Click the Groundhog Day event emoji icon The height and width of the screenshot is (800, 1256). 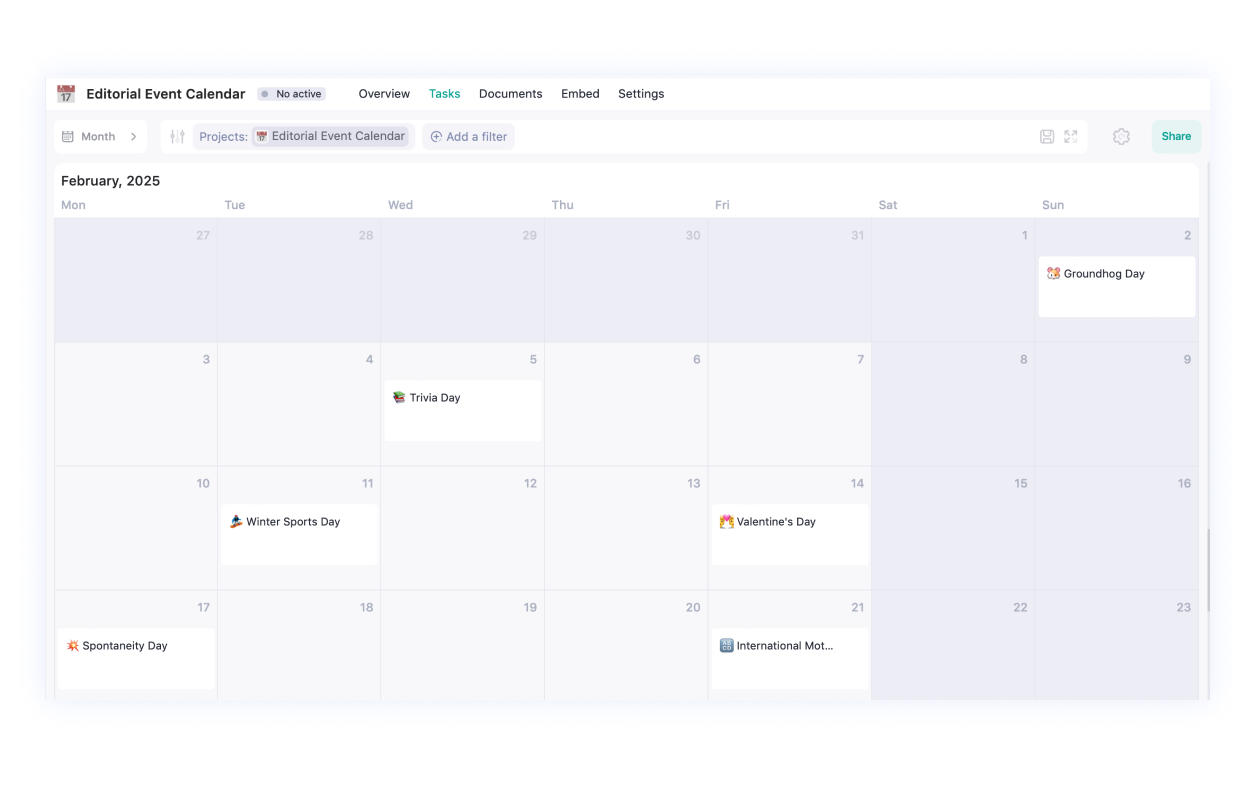click(x=1053, y=272)
